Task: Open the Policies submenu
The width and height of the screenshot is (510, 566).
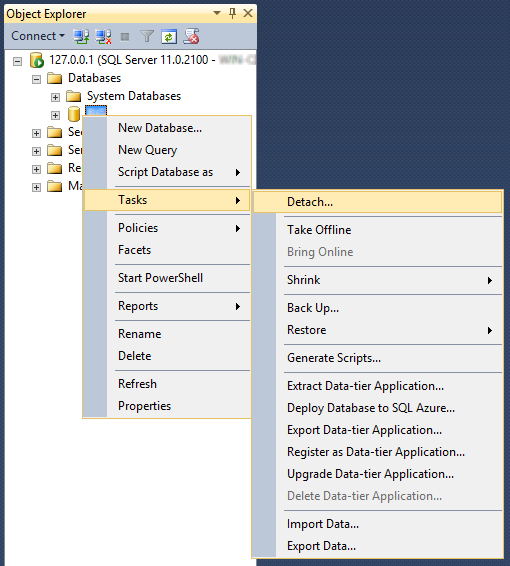Action: (167, 228)
